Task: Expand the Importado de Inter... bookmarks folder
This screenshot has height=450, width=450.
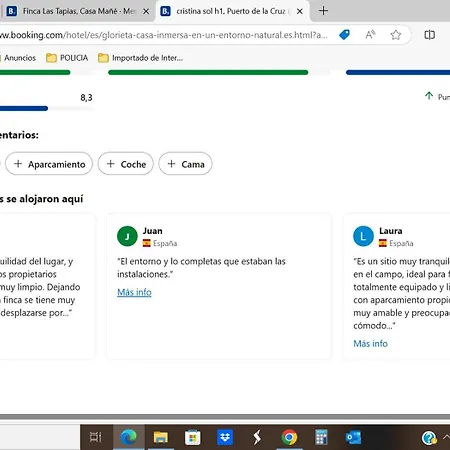Action: pos(141,58)
